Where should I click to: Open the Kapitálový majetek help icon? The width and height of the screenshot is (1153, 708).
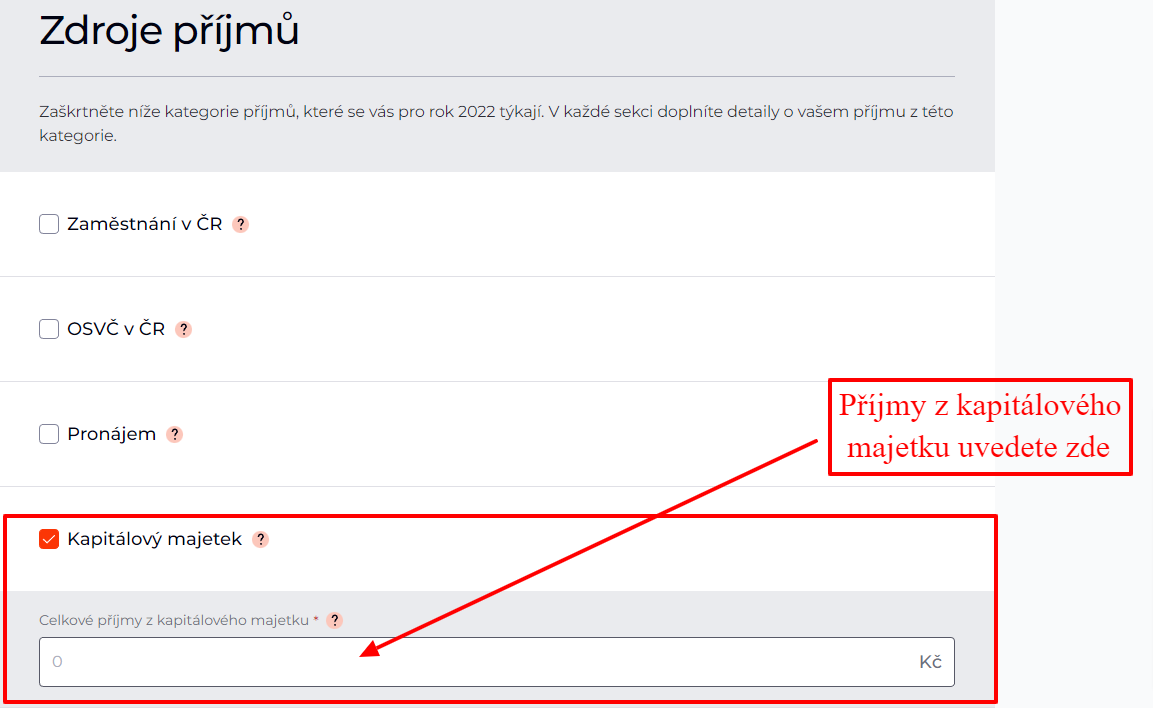(260, 540)
